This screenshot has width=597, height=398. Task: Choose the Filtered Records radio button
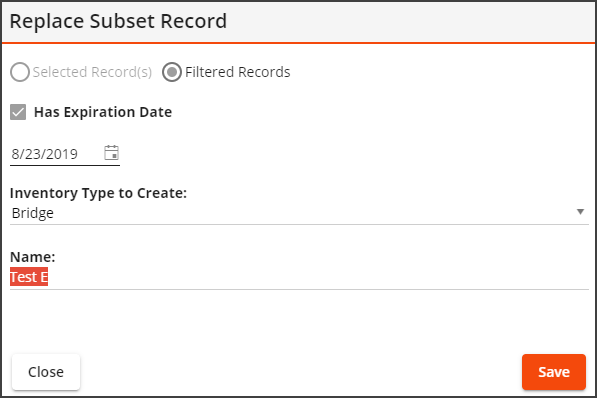172,72
